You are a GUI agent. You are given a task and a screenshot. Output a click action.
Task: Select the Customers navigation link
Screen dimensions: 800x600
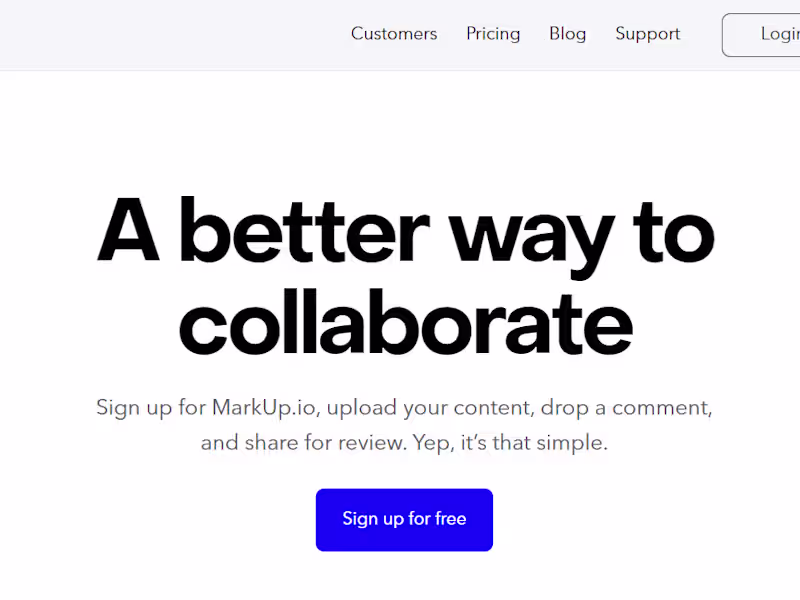(x=394, y=34)
